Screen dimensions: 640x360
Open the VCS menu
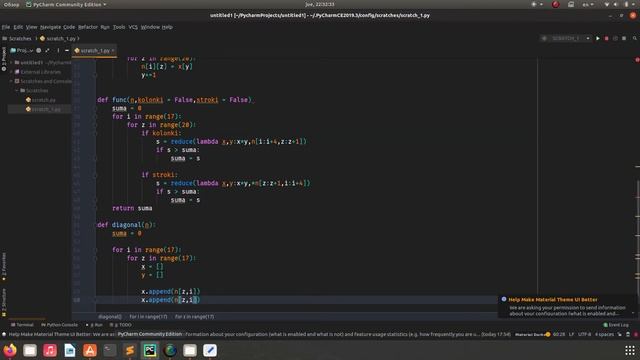pyautogui.click(x=133, y=27)
